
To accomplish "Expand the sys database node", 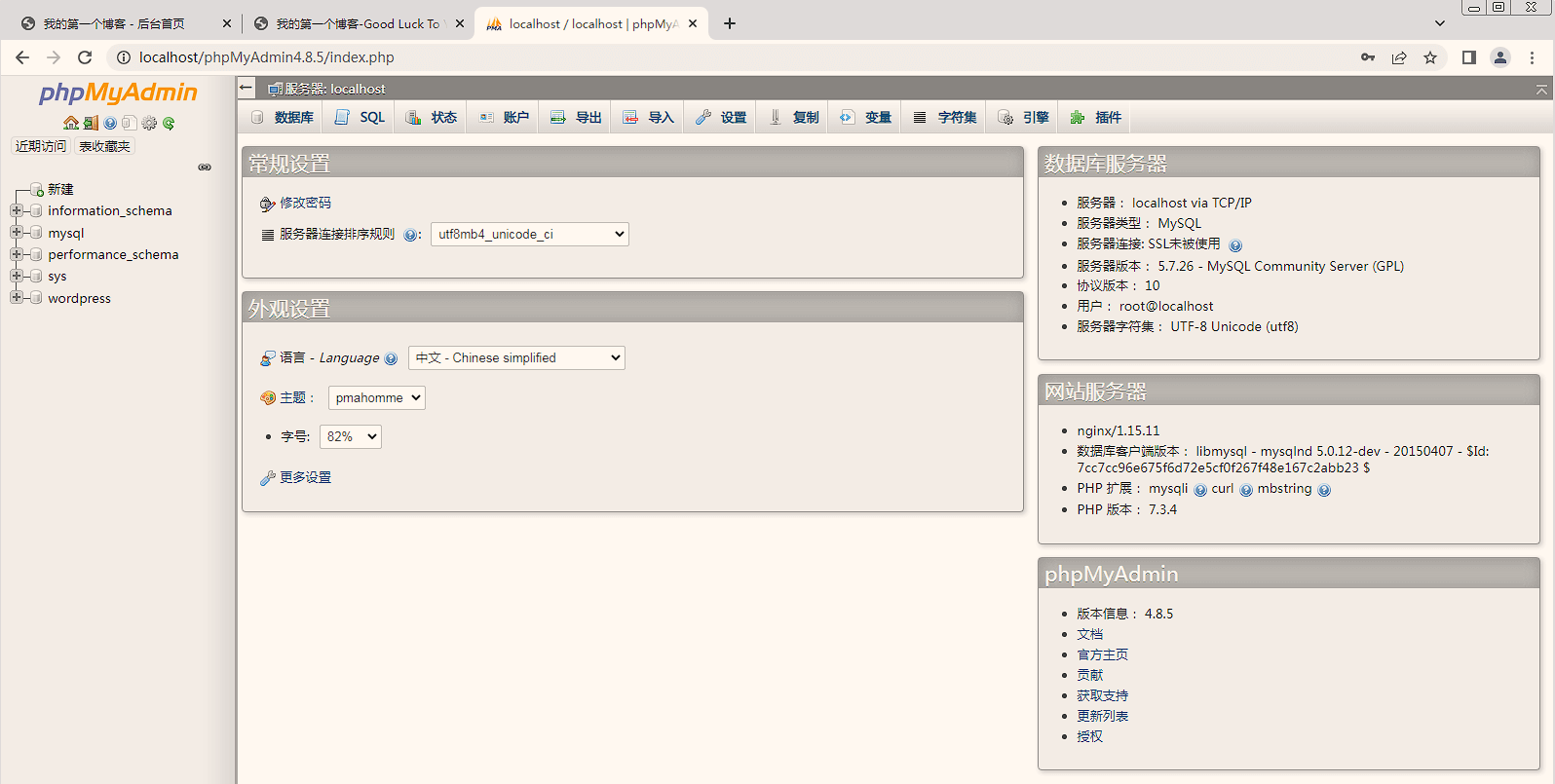I will [16, 276].
